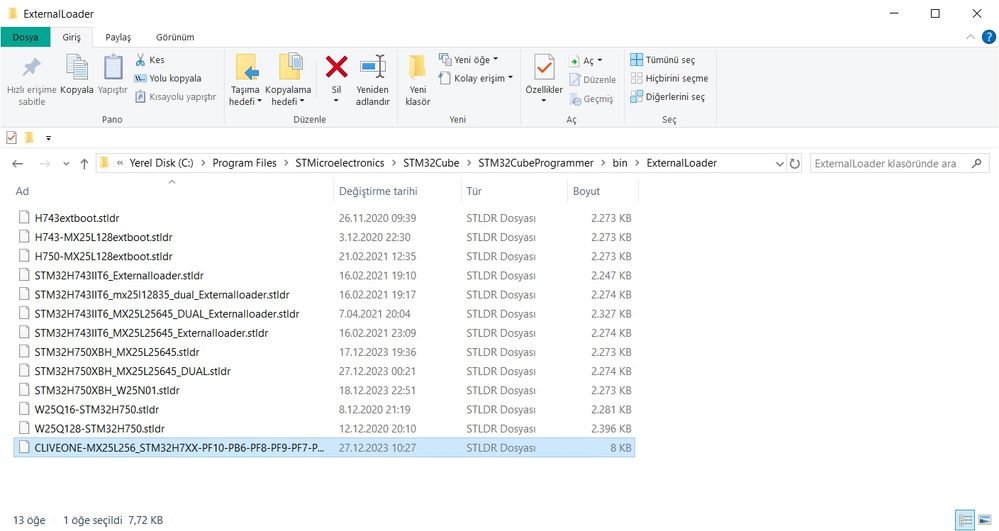Create a new folder with Yeni klasör
The width and height of the screenshot is (999, 531).
click(x=417, y=81)
